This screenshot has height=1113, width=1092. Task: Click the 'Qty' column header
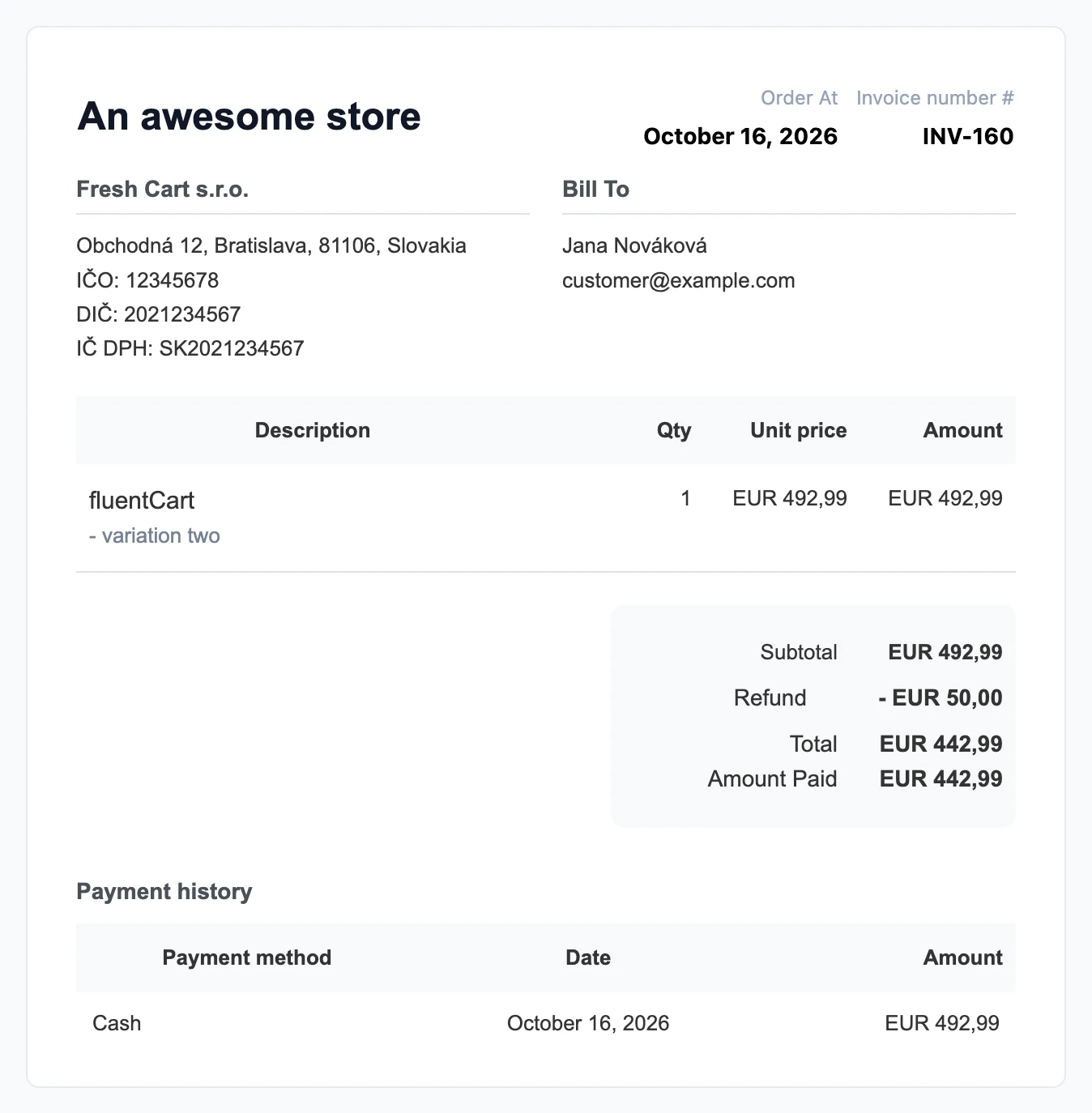coord(674,430)
